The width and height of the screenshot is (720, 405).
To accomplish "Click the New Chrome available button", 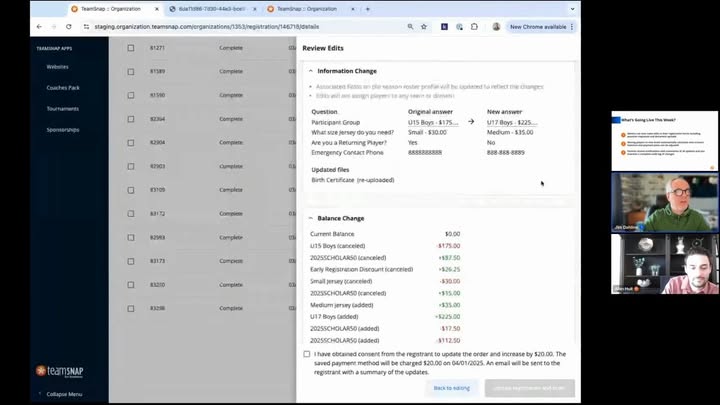I will pyautogui.click(x=538, y=27).
